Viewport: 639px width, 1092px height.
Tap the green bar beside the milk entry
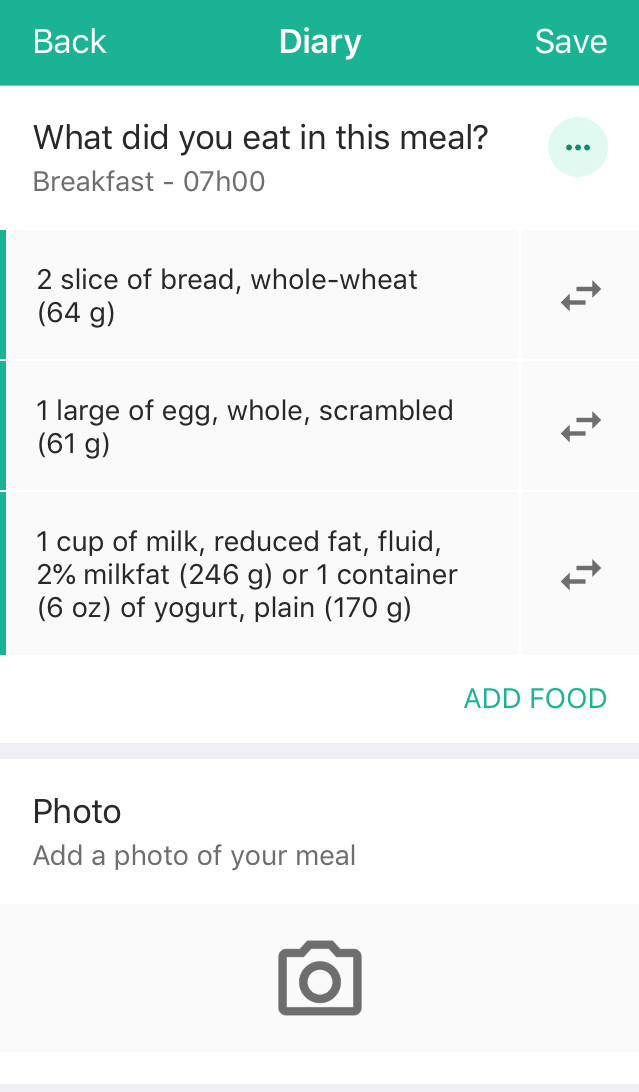point(3,573)
